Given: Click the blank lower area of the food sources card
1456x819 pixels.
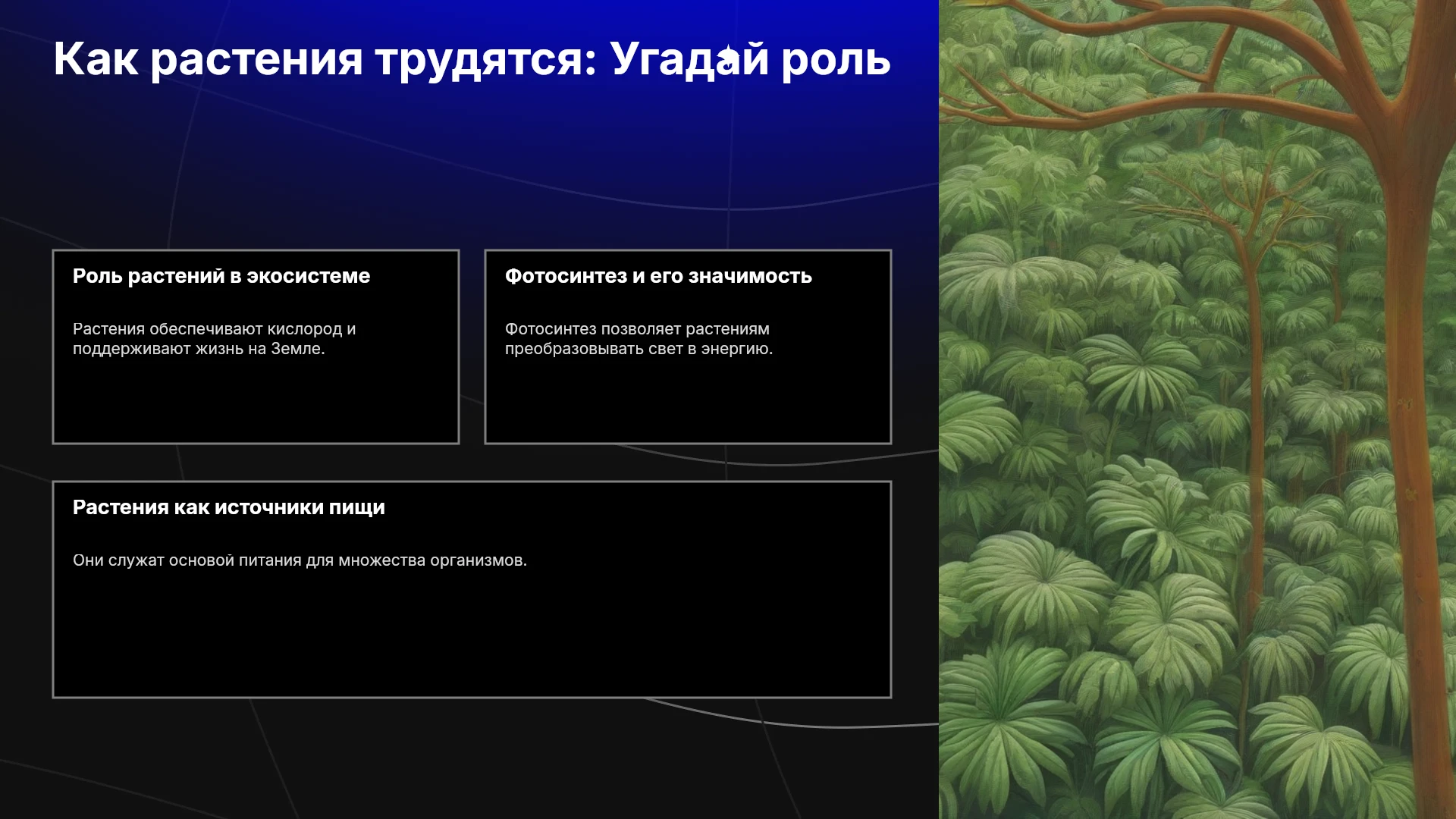Looking at the screenshot, I should pyautogui.click(x=472, y=637).
